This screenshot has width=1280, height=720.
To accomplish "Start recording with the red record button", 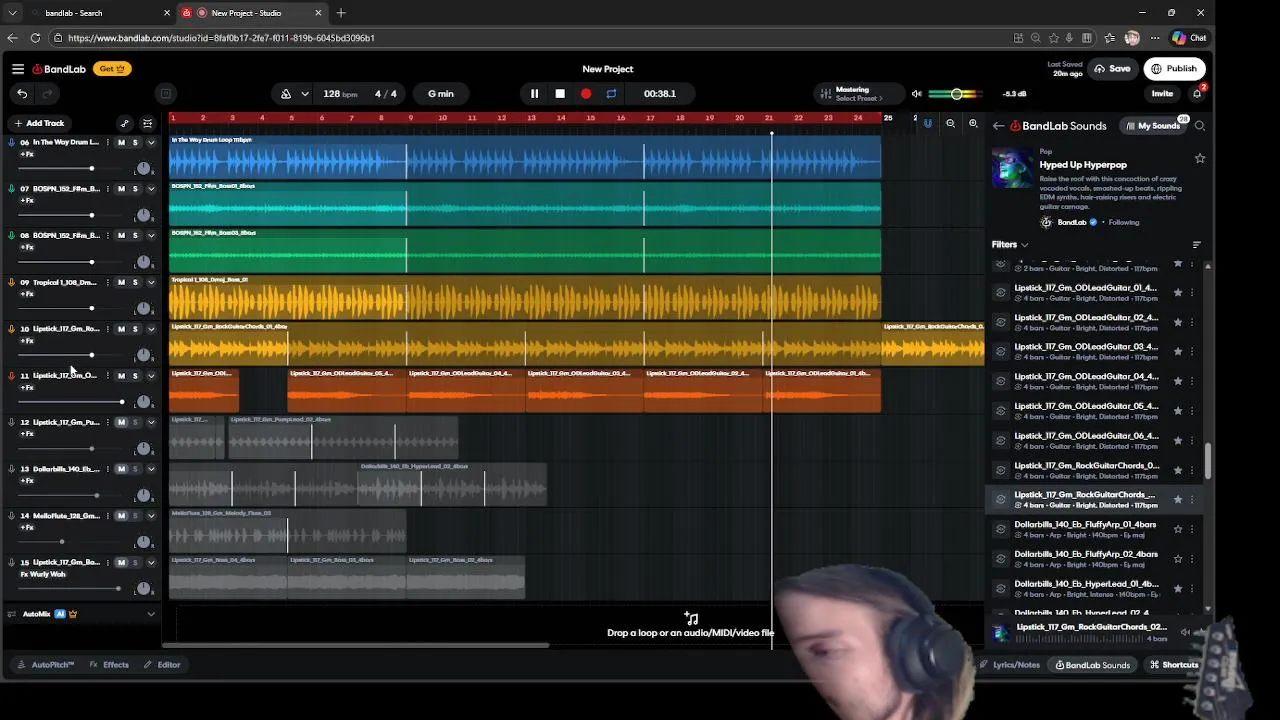I will click(x=586, y=94).
